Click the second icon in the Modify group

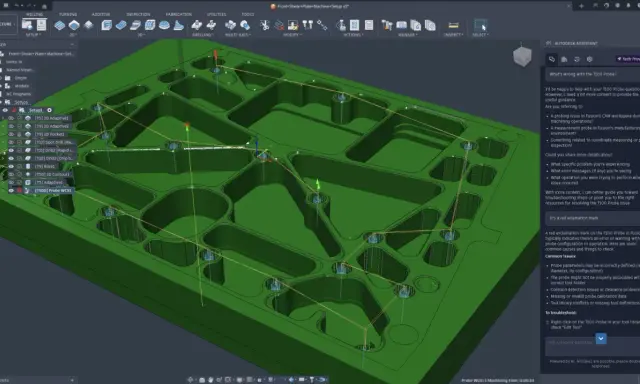click(279, 25)
